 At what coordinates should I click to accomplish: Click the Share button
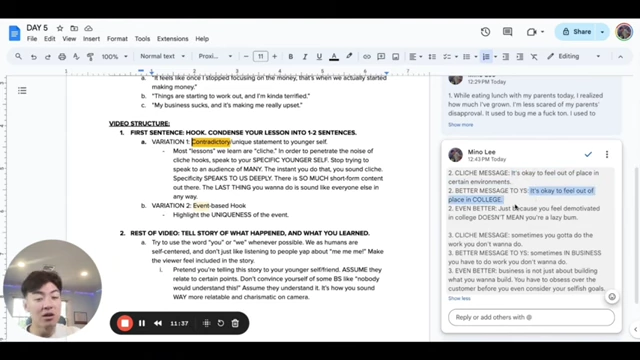(x=577, y=32)
